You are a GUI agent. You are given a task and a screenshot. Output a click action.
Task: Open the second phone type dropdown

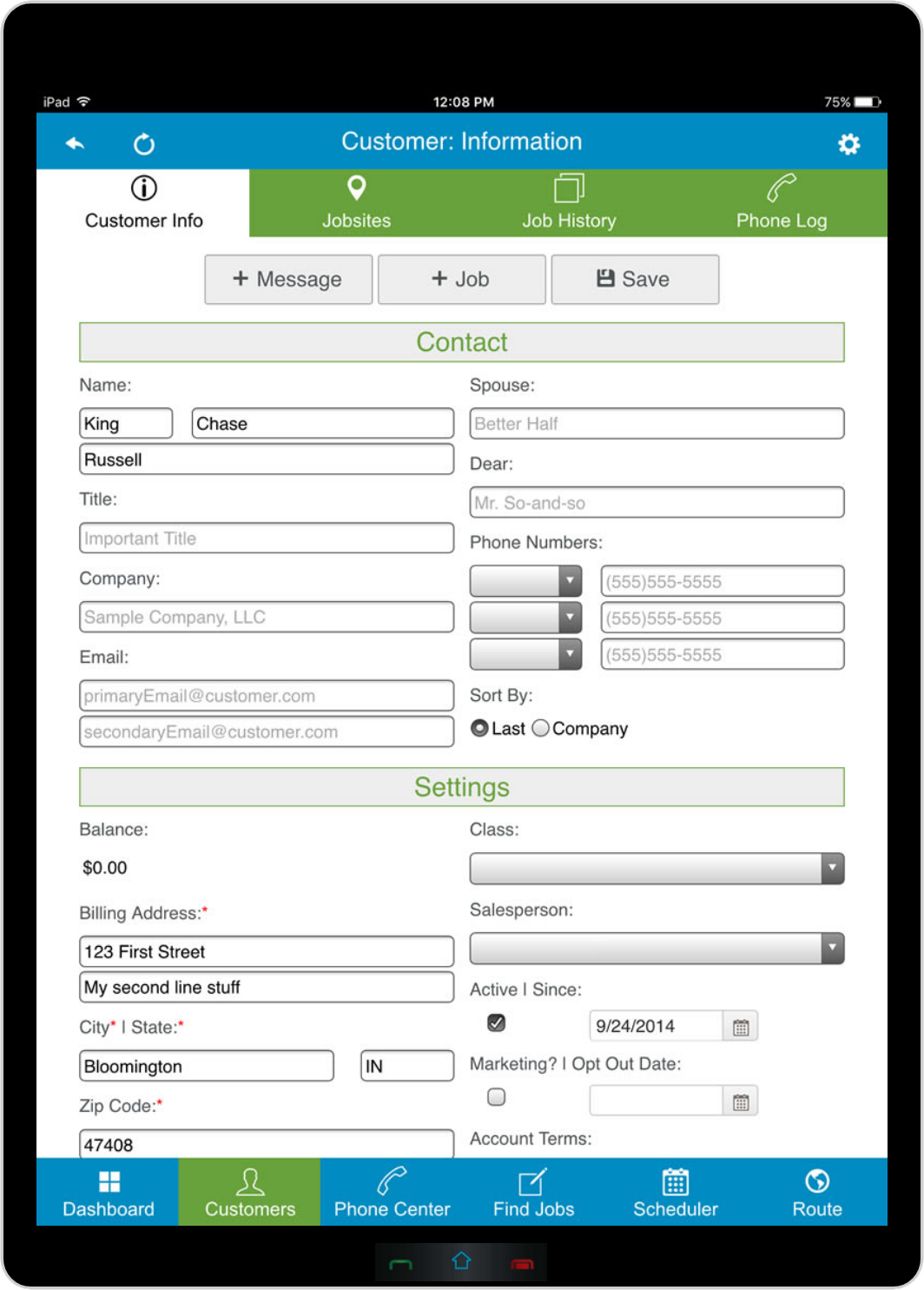tap(525, 618)
